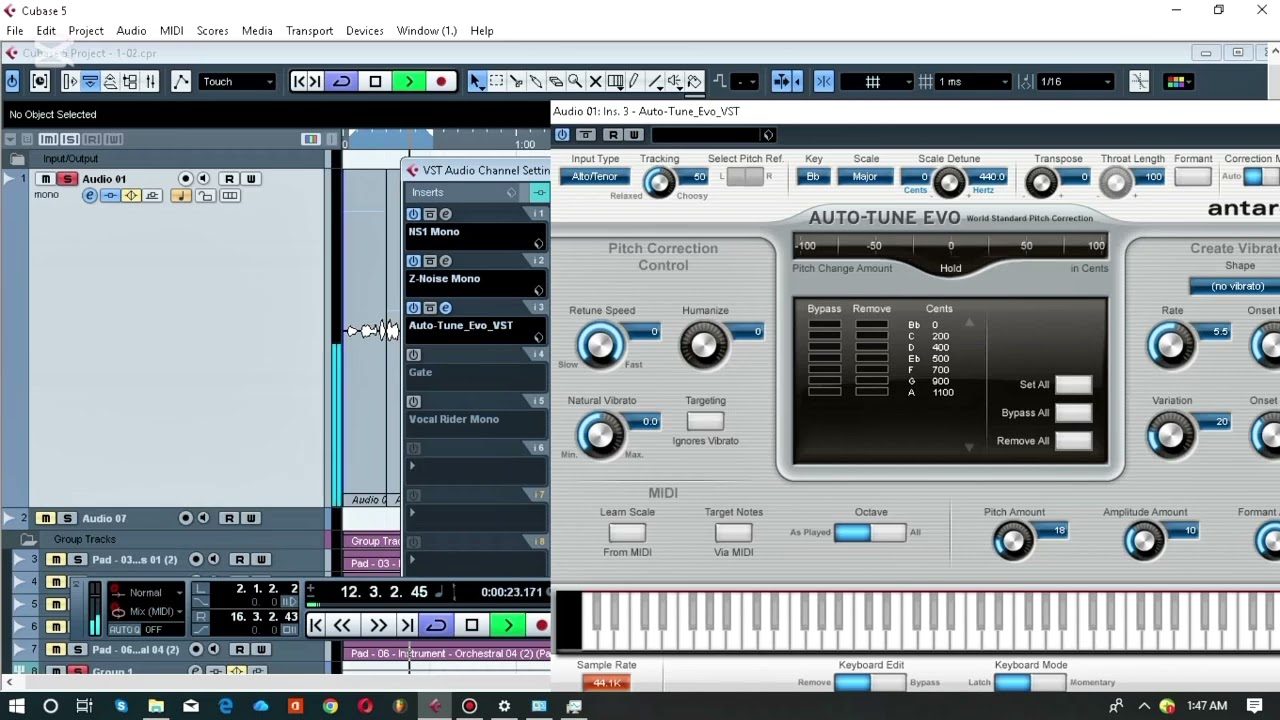
Task: Click Learn Scale From MIDI button
Action: (627, 533)
